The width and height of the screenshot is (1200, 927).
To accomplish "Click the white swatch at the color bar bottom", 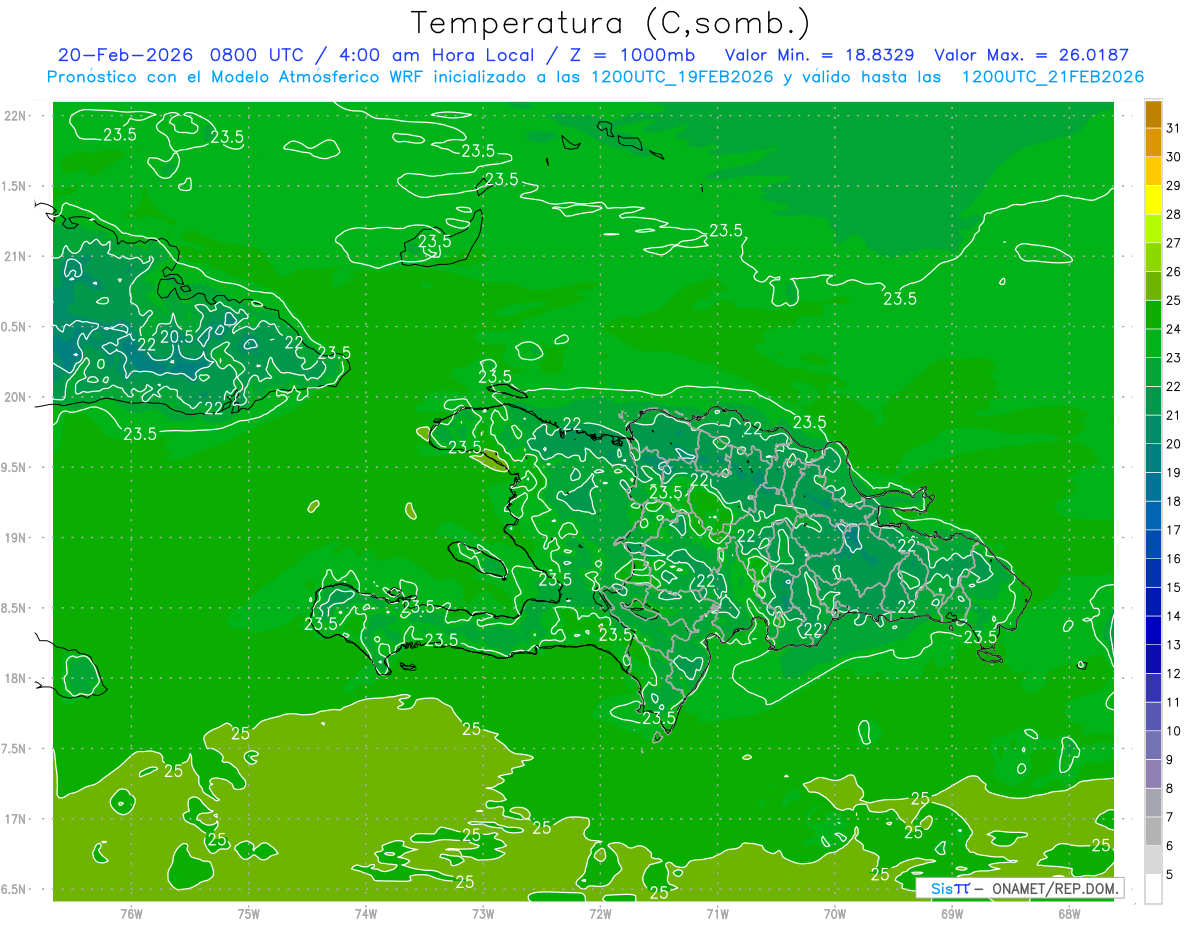I will (1153, 888).
